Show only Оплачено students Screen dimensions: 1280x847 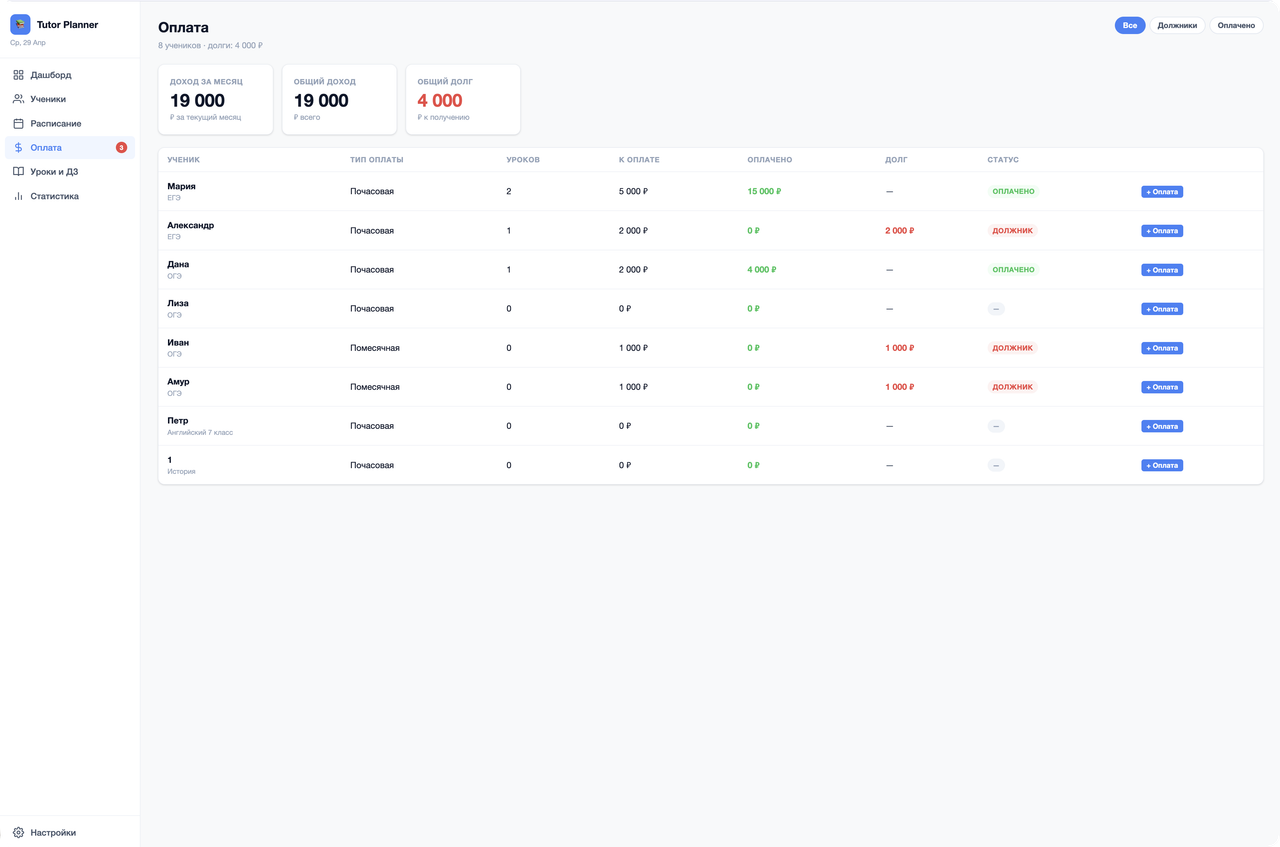(x=1236, y=25)
